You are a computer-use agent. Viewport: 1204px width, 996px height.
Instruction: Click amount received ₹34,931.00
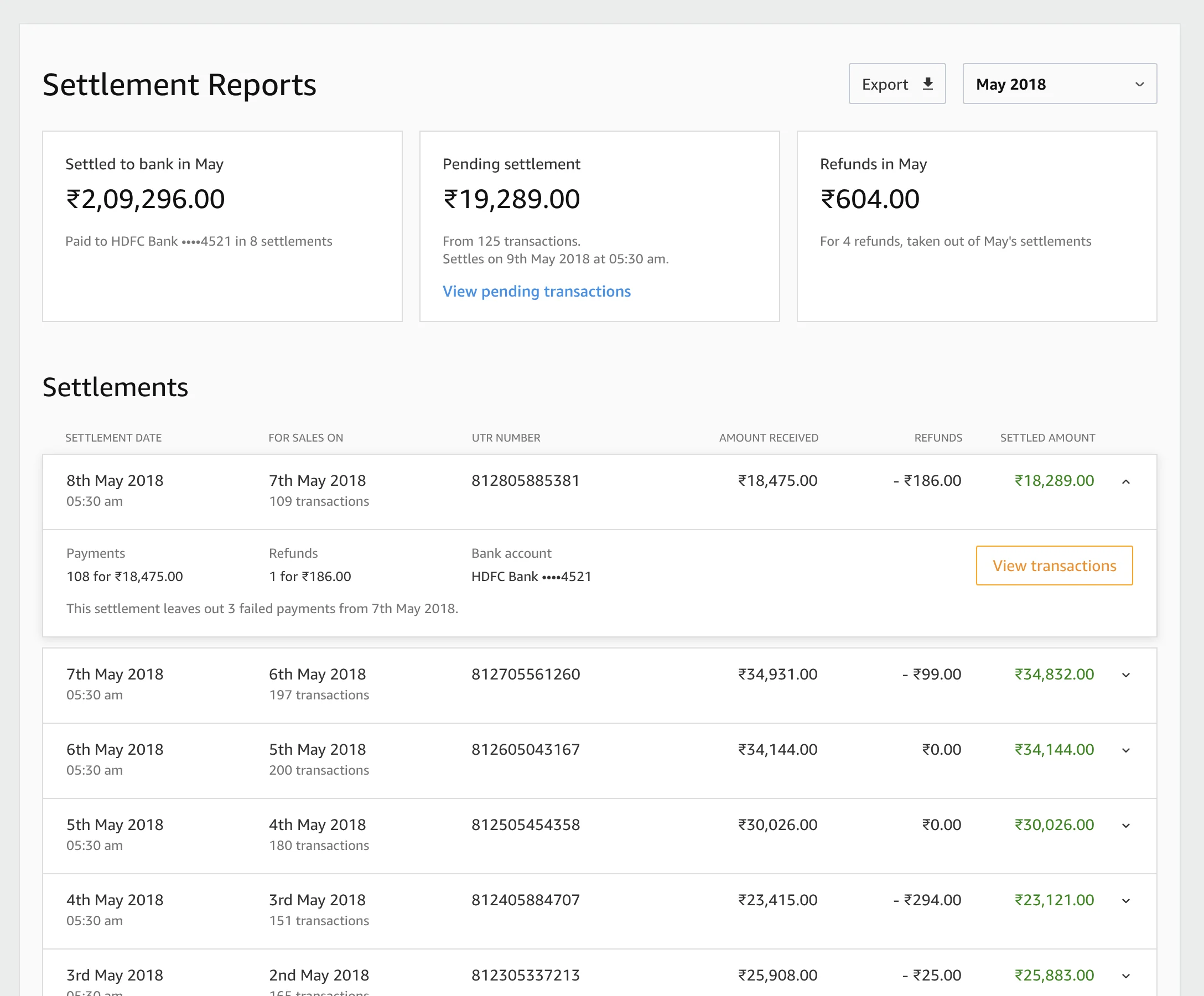tap(777, 674)
